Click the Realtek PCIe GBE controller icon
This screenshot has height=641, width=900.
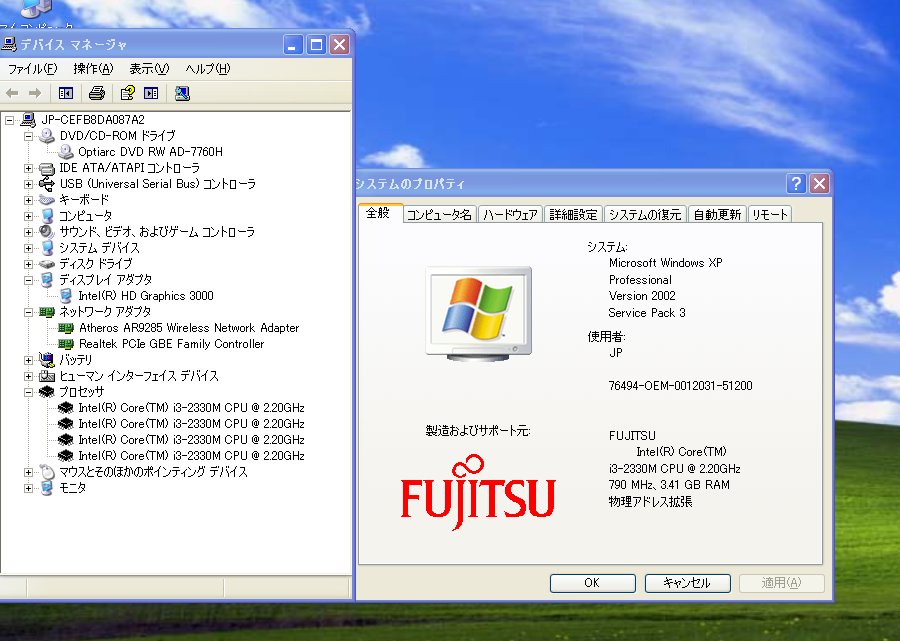tap(66, 344)
